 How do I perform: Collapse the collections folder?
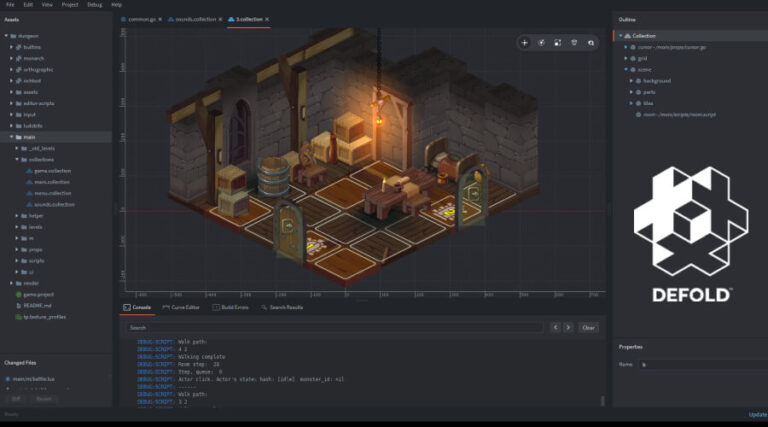tap(17, 160)
